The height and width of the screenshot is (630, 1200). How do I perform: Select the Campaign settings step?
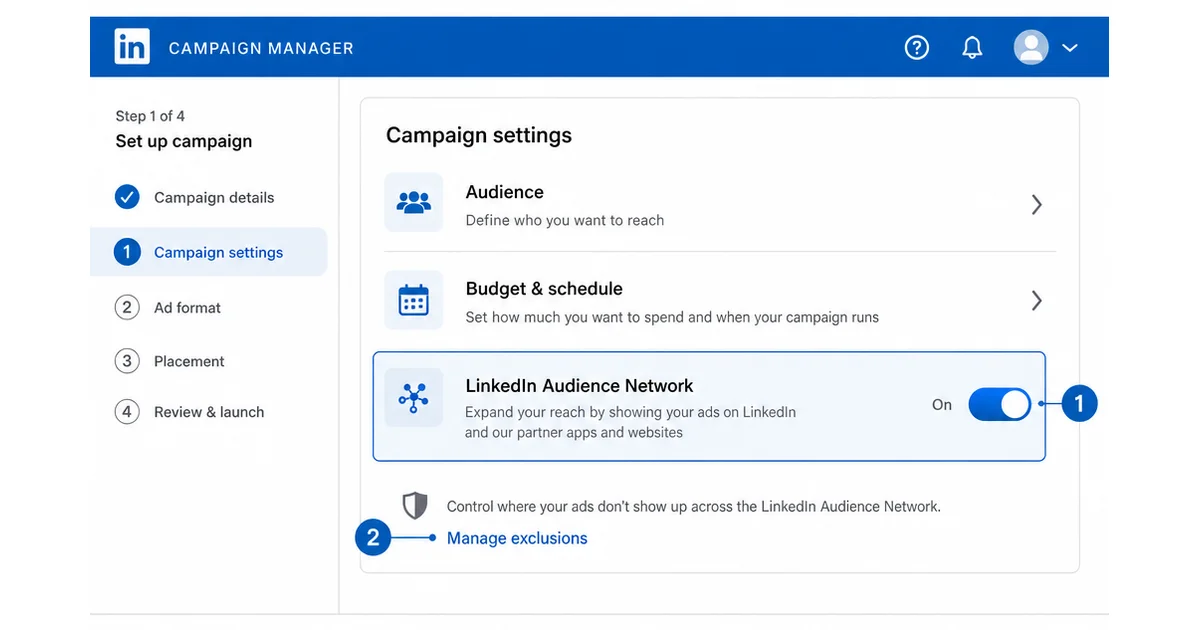pos(209,252)
